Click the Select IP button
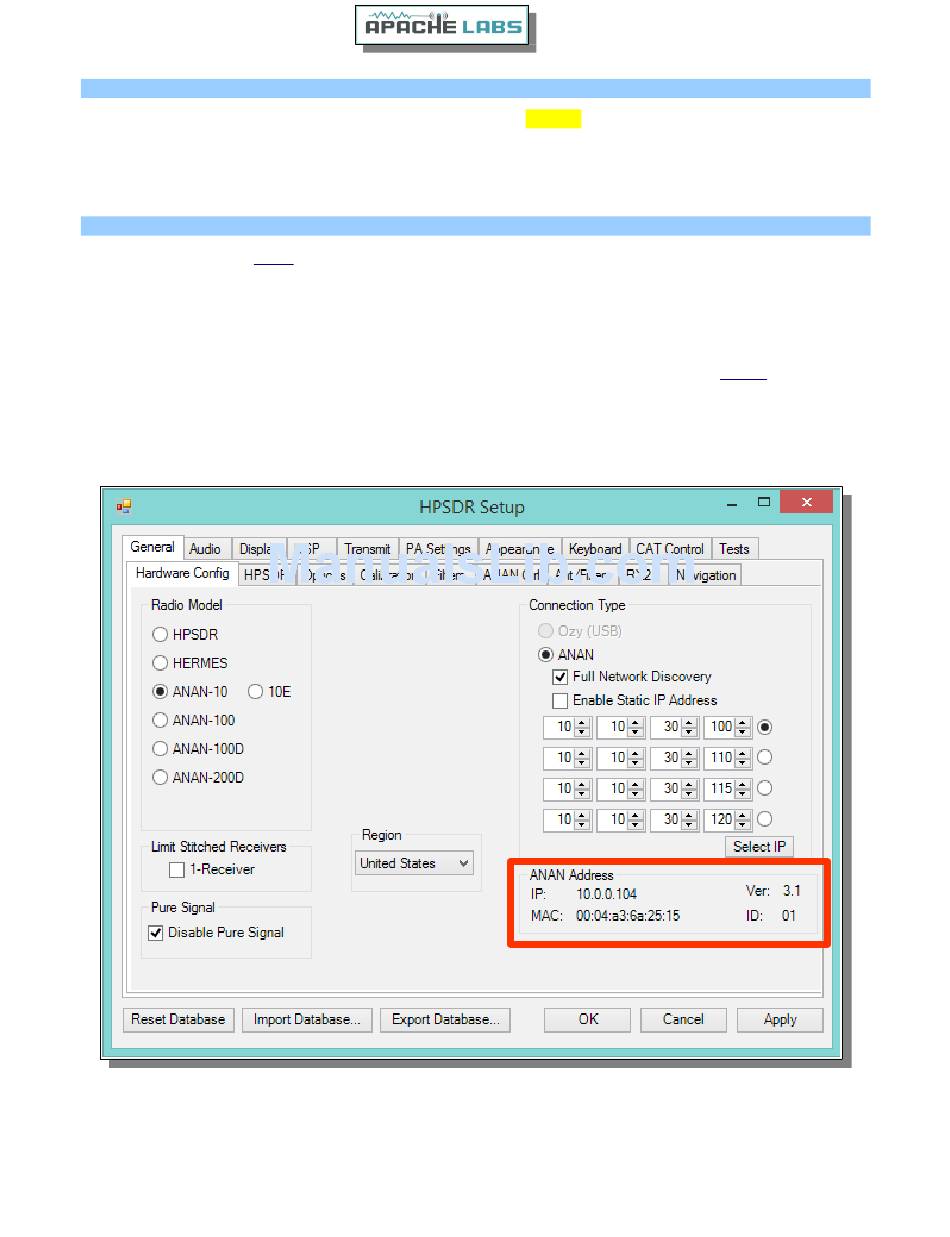950x1237 pixels. click(760, 847)
